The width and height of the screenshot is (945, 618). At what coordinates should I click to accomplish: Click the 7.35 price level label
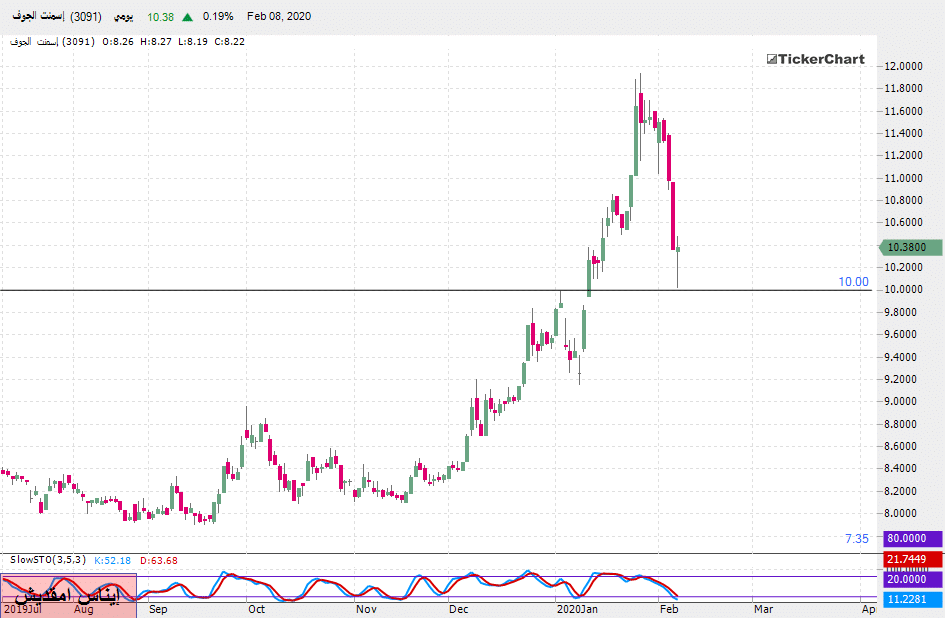click(x=856, y=539)
